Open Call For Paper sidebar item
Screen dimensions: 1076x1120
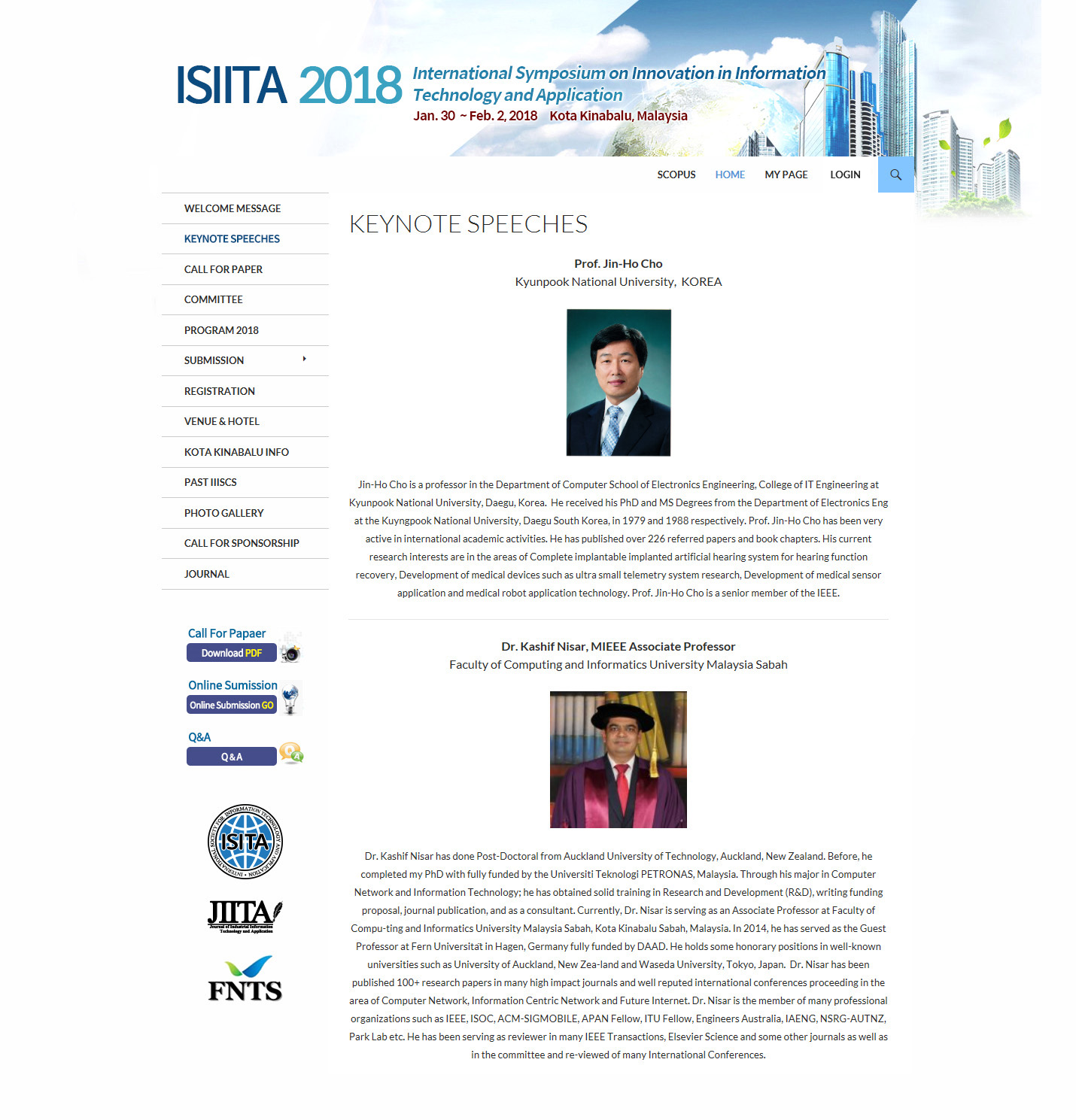[245, 269]
